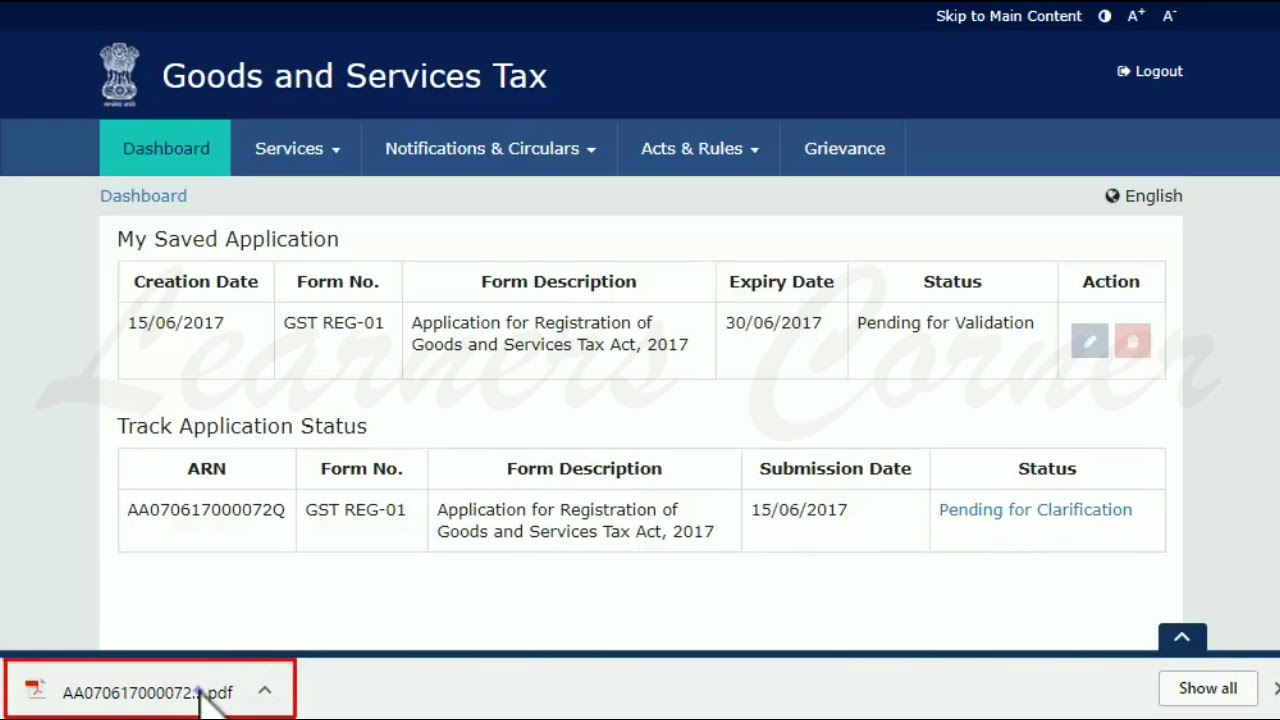Close the downloads bar
Screen dimensions: 1280x720
click(x=1276, y=688)
